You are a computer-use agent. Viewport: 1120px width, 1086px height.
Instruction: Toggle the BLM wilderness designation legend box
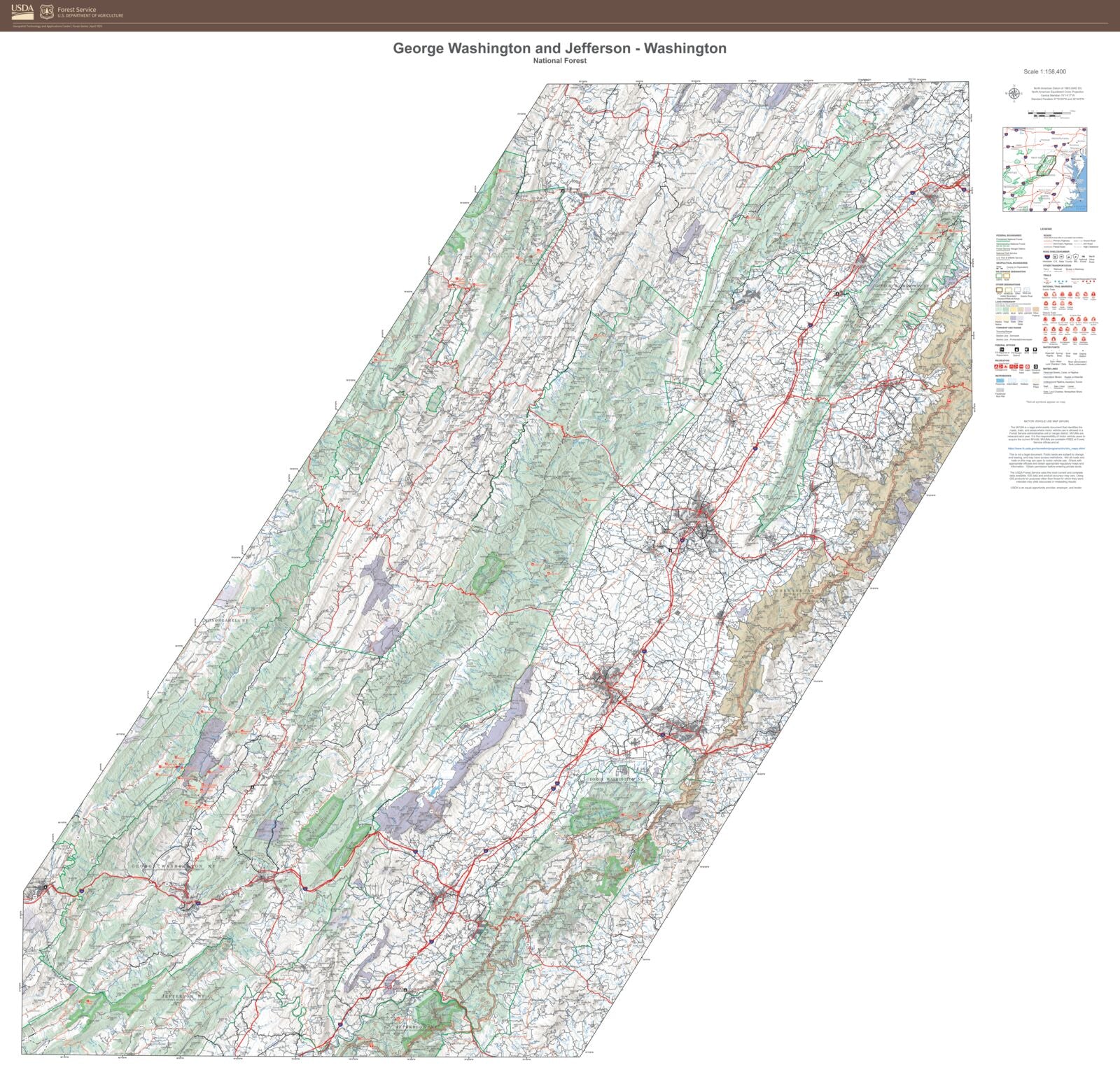tap(1007, 275)
